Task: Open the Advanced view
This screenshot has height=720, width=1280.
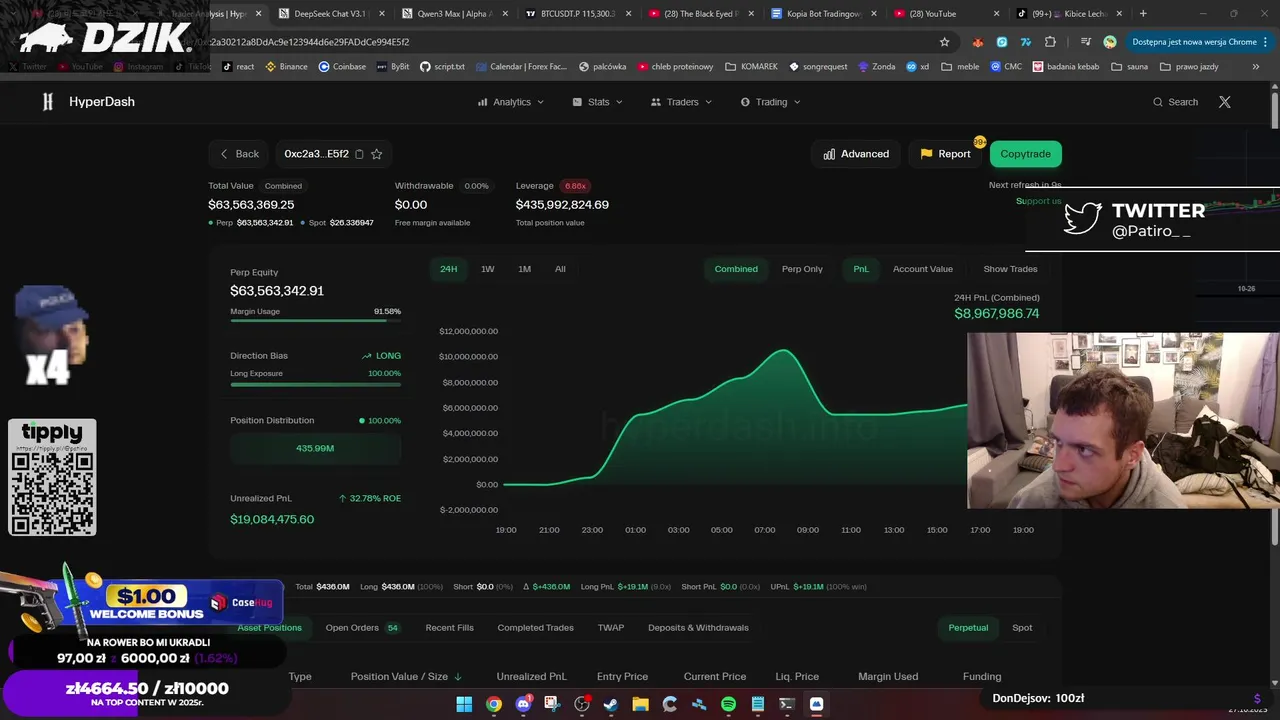Action: coord(856,154)
